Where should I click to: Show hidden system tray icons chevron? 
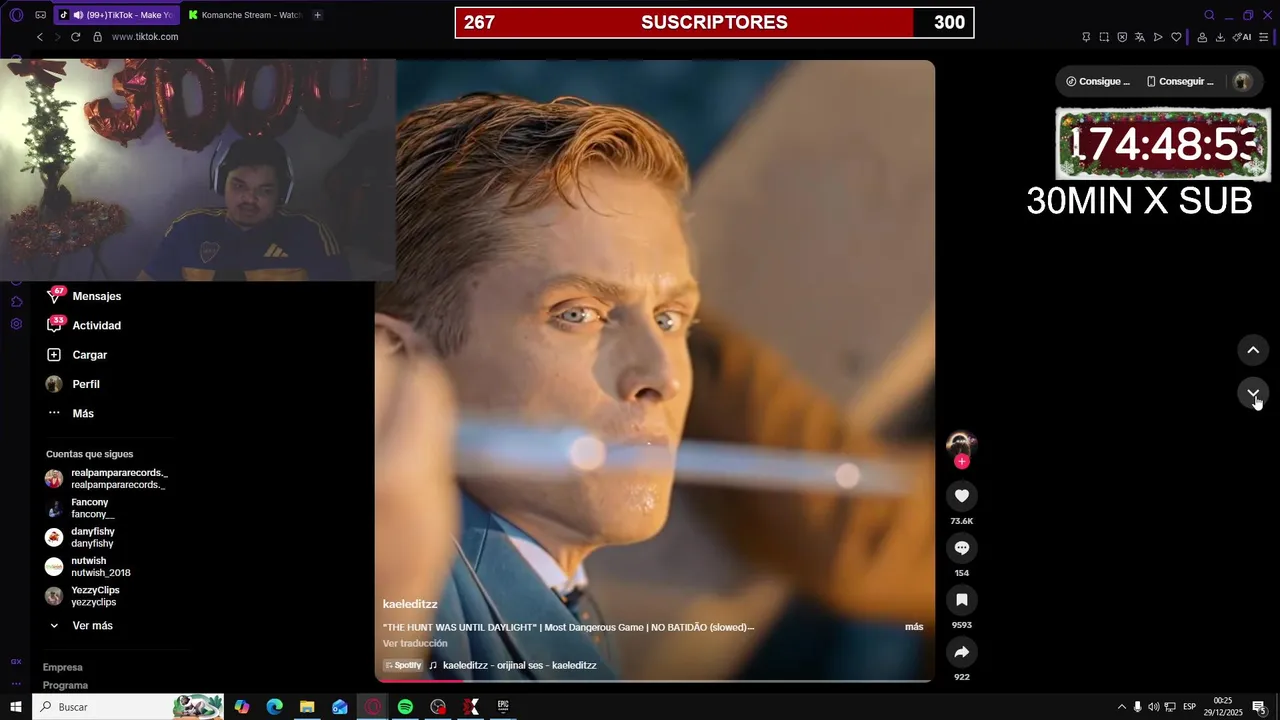coord(1121,707)
